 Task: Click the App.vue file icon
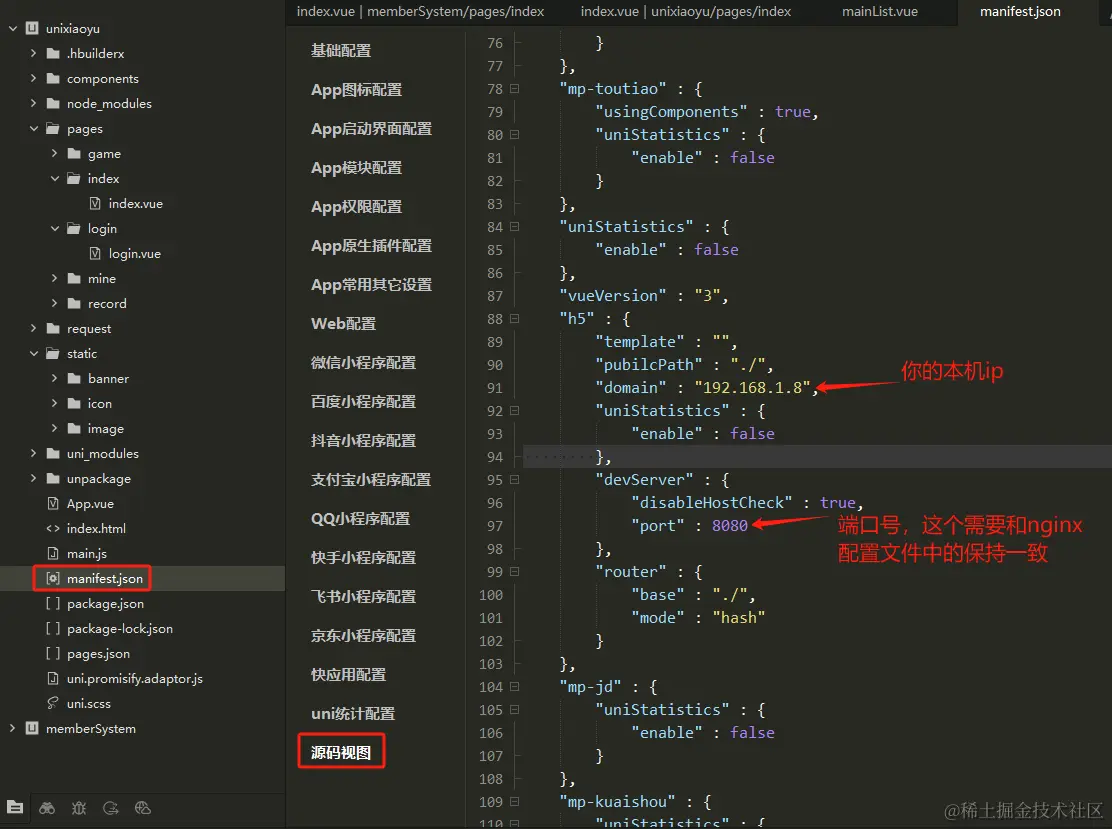pyautogui.click(x=52, y=503)
